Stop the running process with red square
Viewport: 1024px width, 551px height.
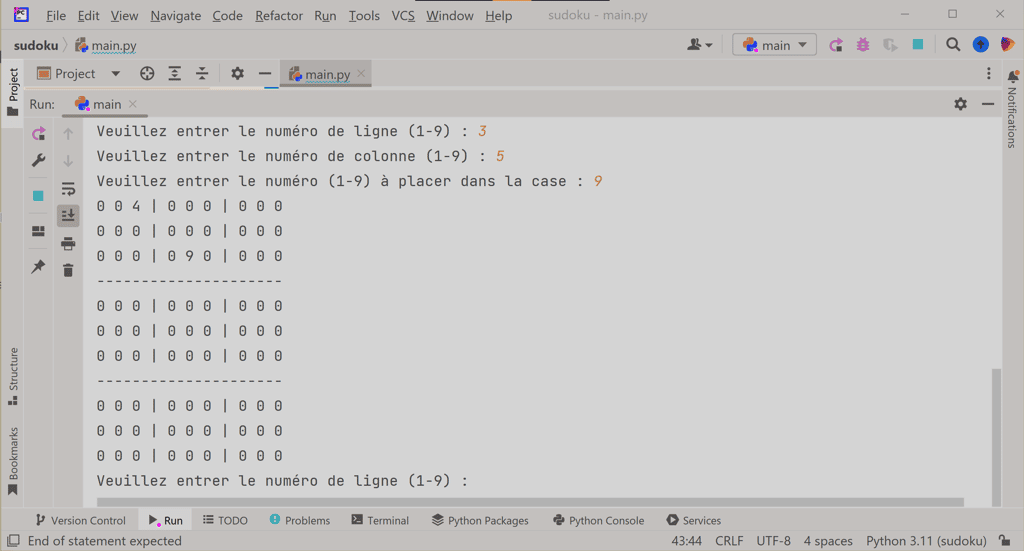[x=38, y=196]
